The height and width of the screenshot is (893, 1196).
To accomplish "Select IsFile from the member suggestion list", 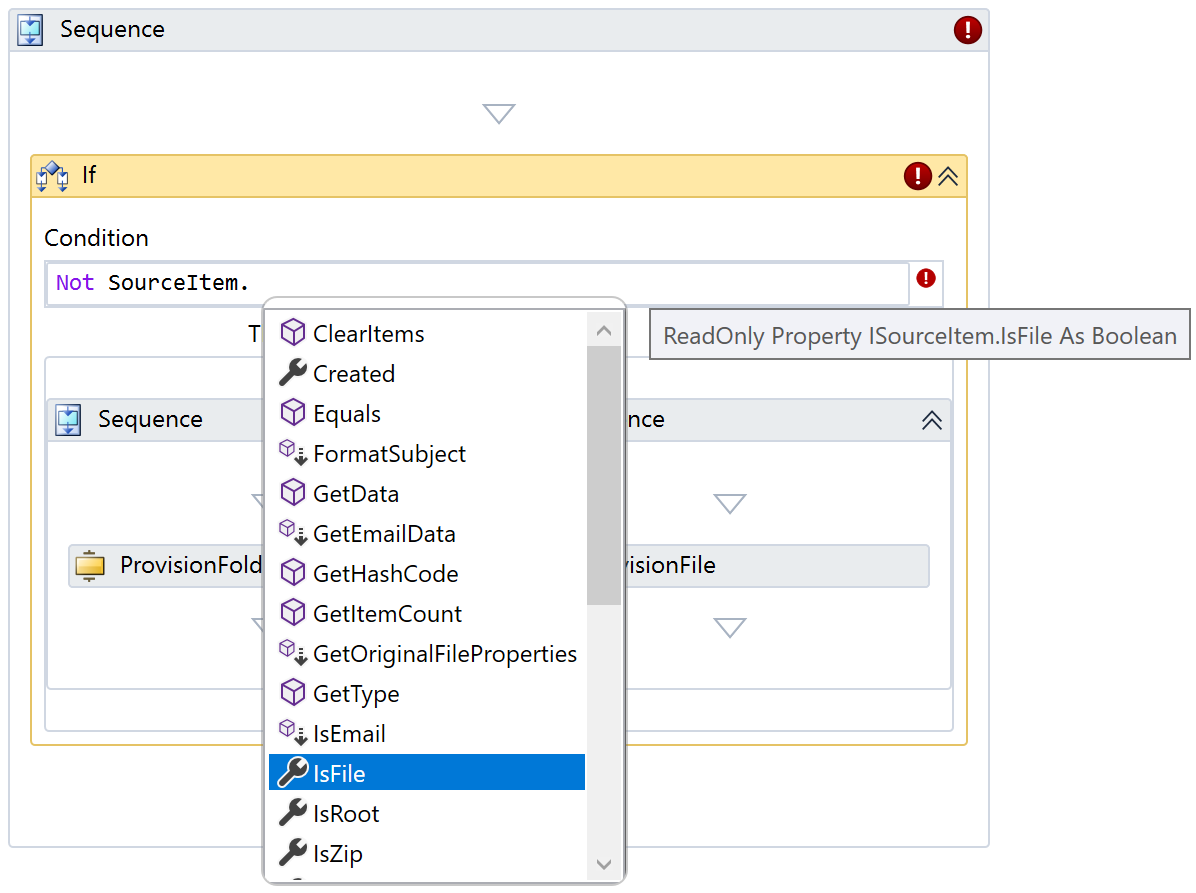I will [x=340, y=772].
